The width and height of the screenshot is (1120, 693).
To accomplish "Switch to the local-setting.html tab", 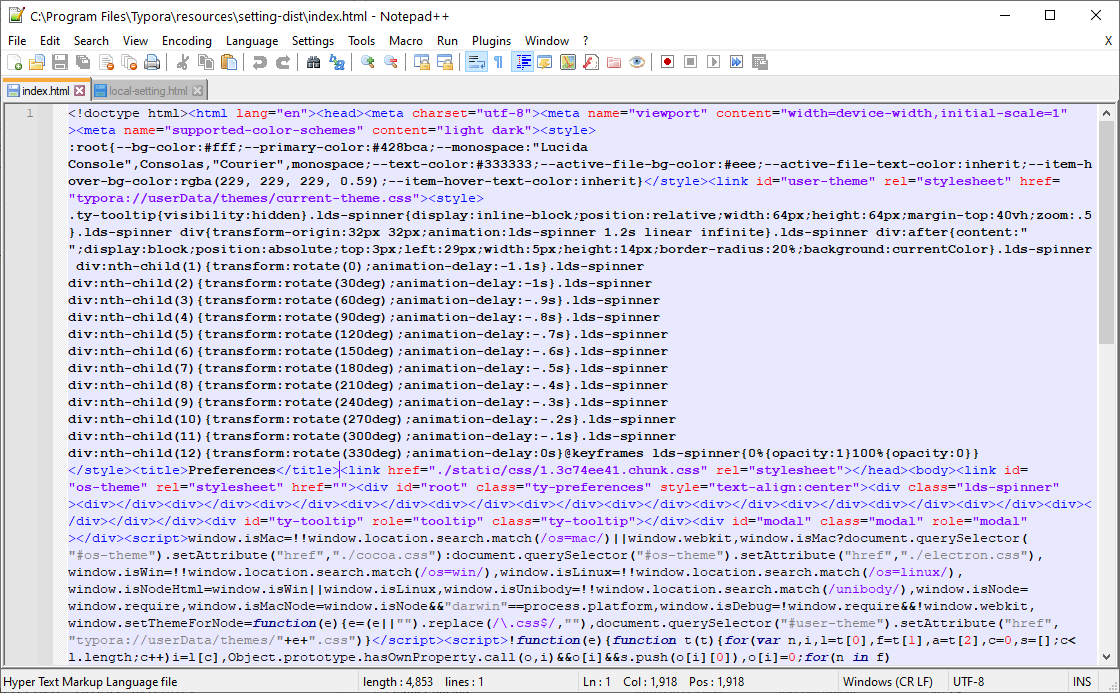I will [x=148, y=91].
